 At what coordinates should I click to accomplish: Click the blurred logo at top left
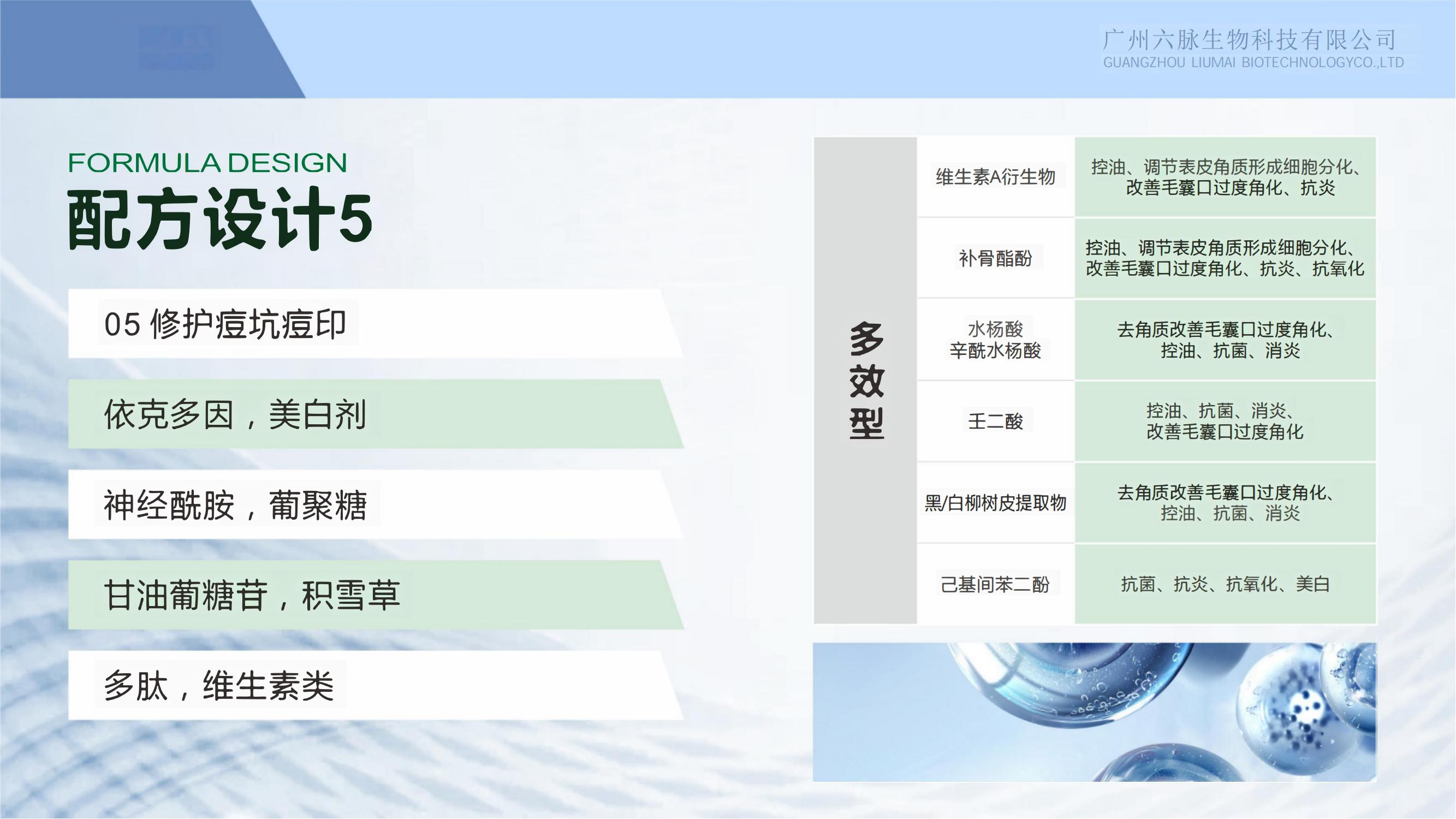coord(176,47)
